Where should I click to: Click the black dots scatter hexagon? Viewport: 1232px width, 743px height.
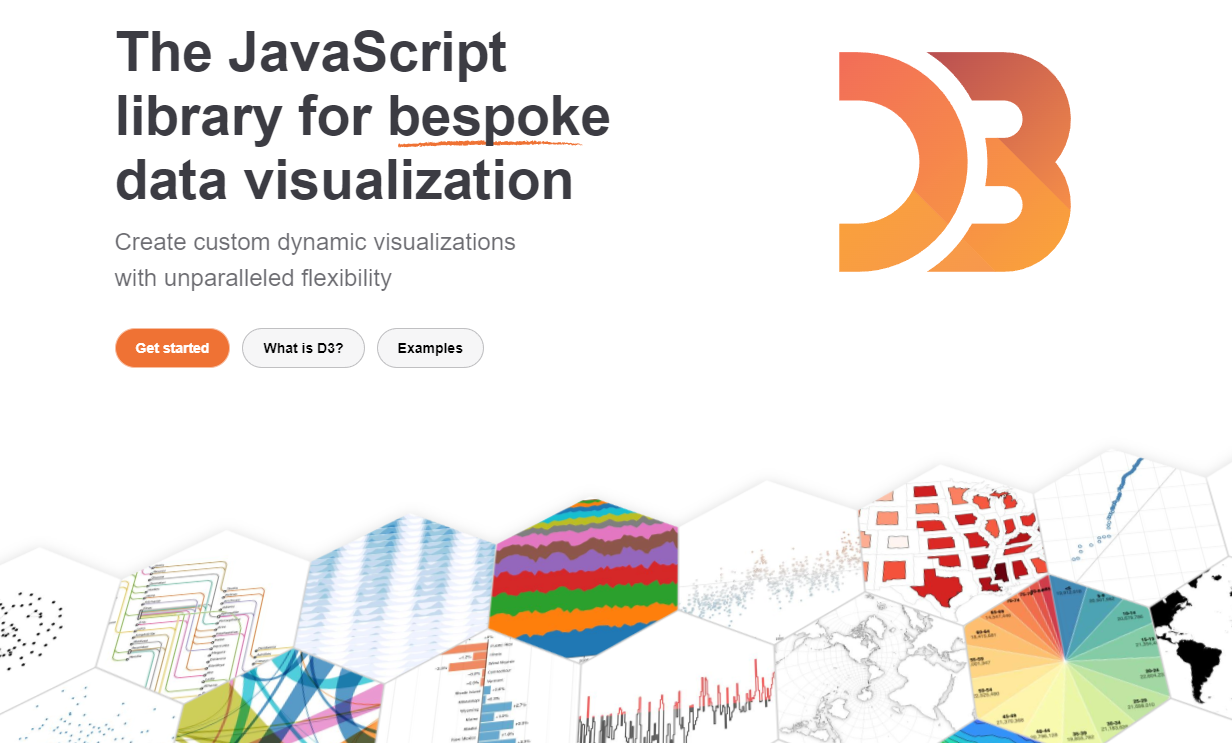tap(35, 618)
